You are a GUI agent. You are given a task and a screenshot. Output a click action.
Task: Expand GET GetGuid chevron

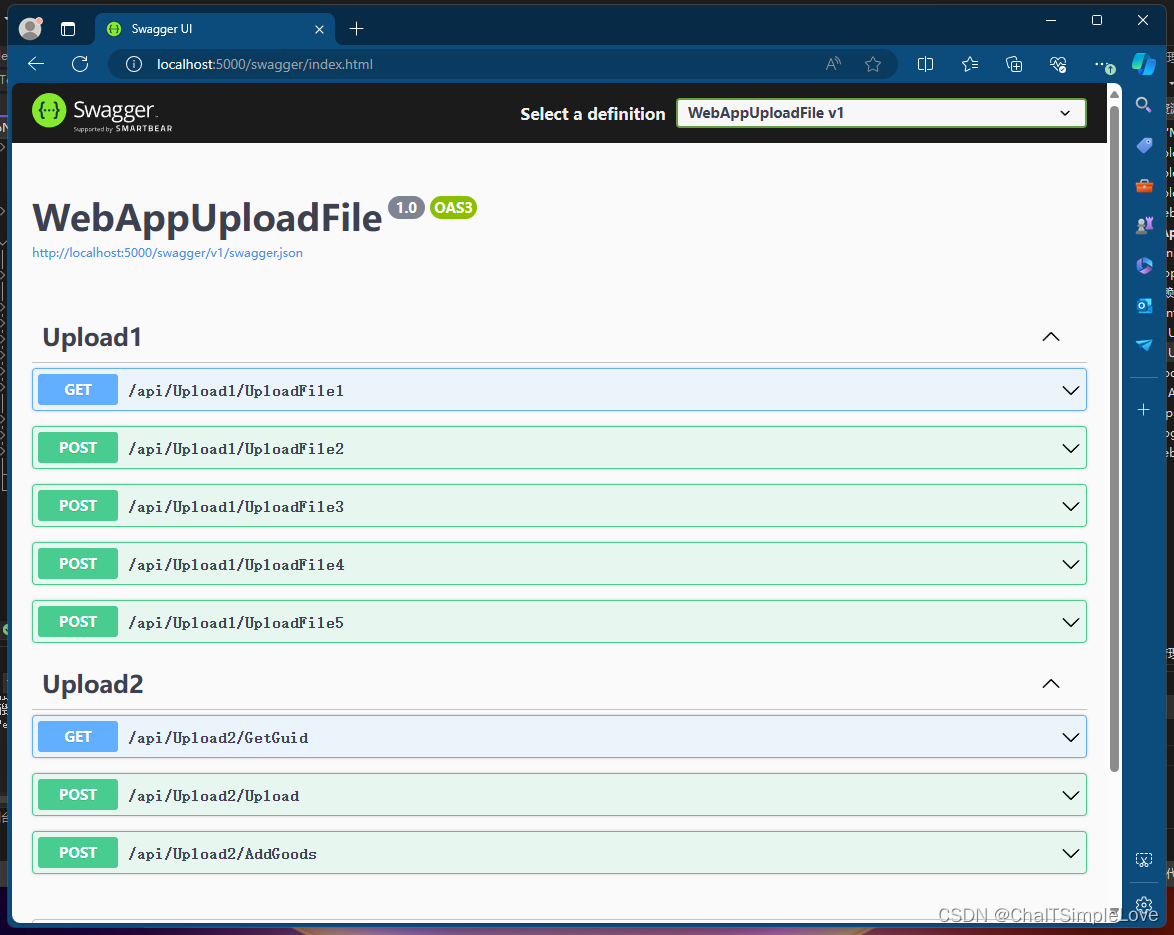(1071, 737)
